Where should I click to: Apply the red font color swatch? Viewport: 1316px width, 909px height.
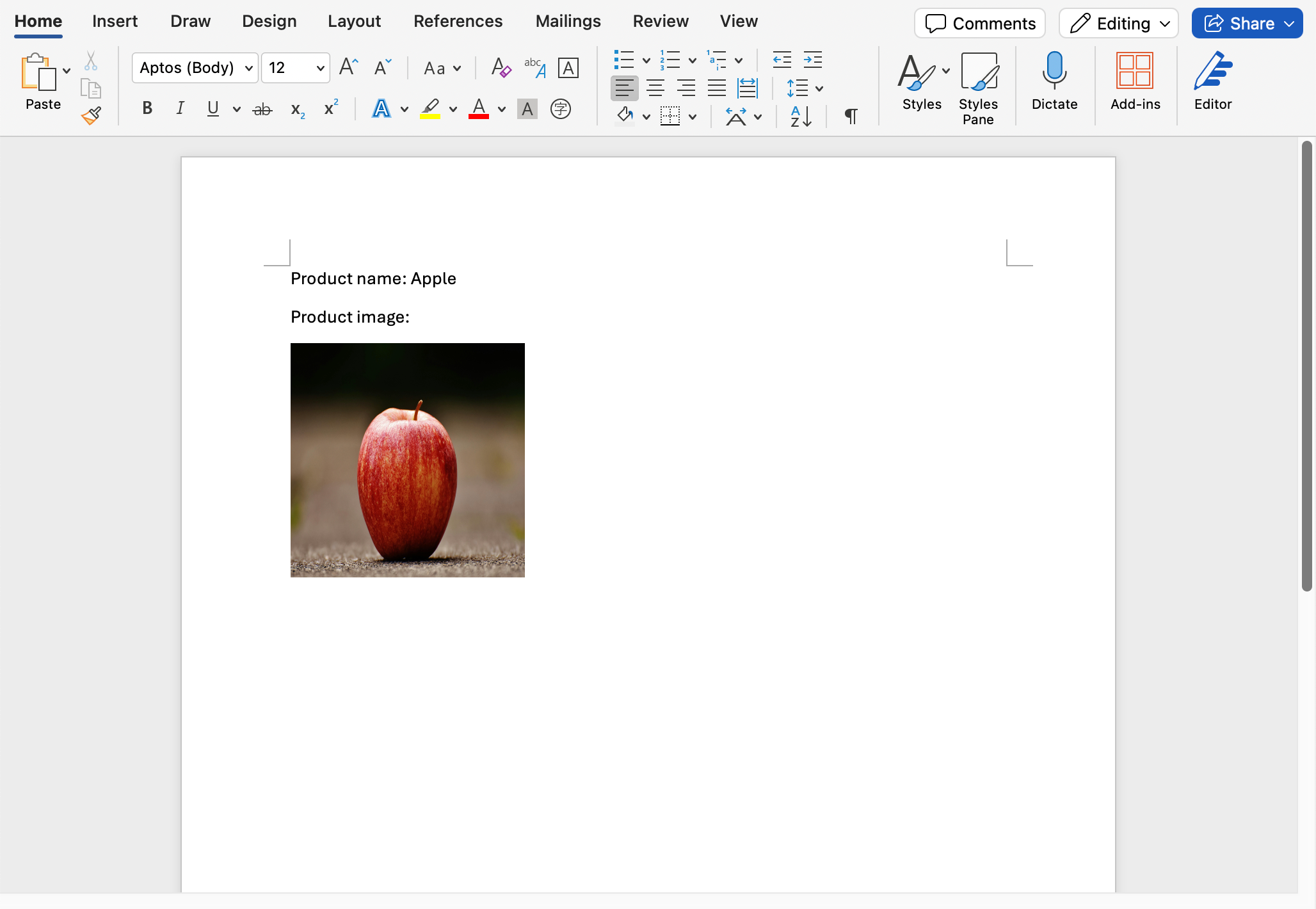[x=479, y=109]
